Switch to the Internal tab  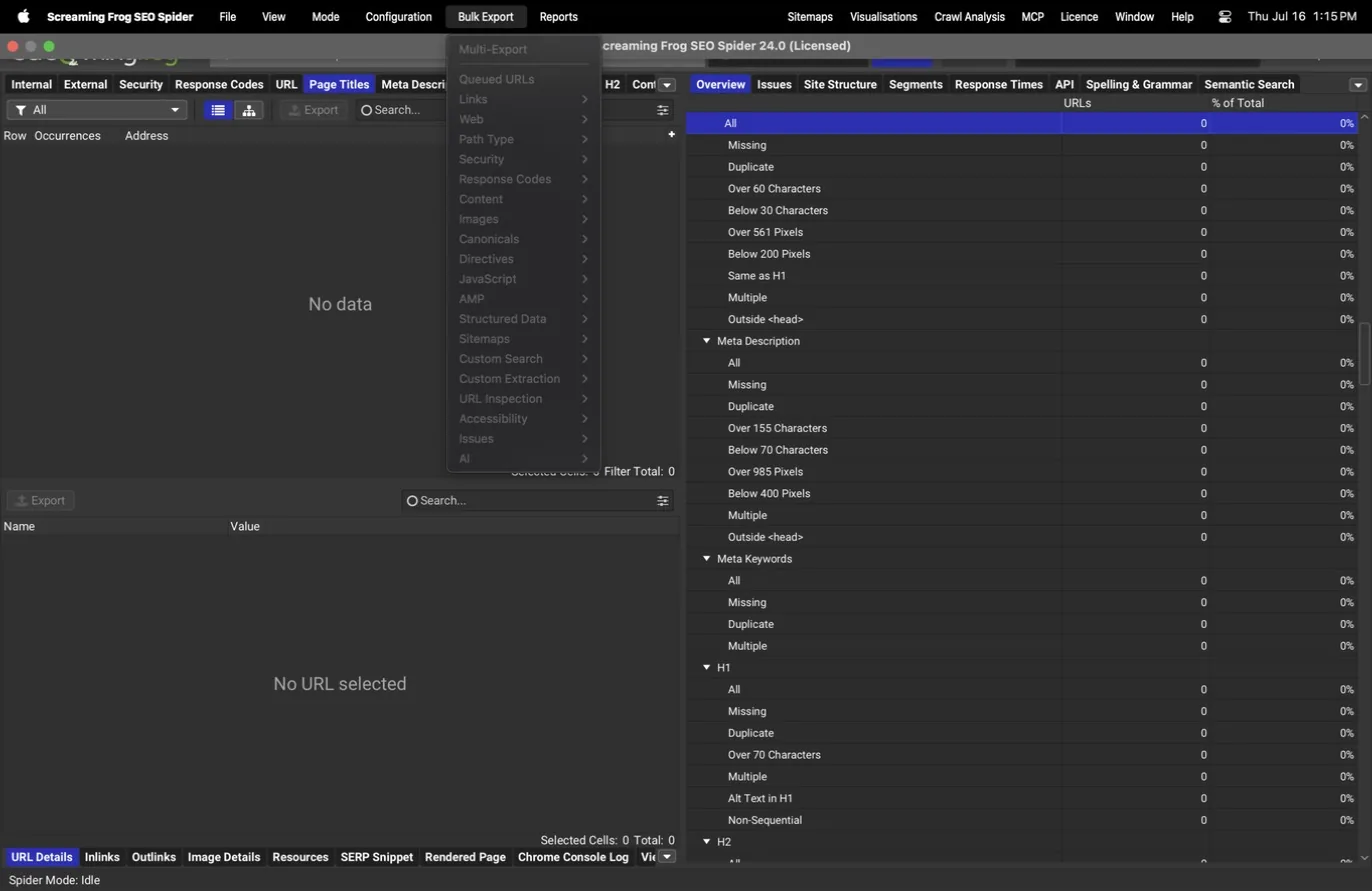coord(31,85)
